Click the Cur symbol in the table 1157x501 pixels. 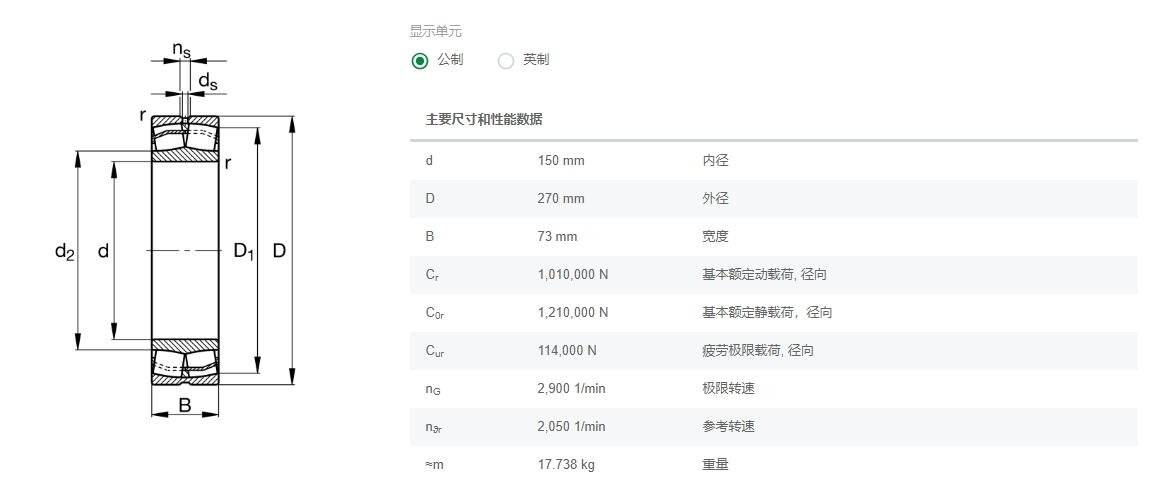pos(435,351)
